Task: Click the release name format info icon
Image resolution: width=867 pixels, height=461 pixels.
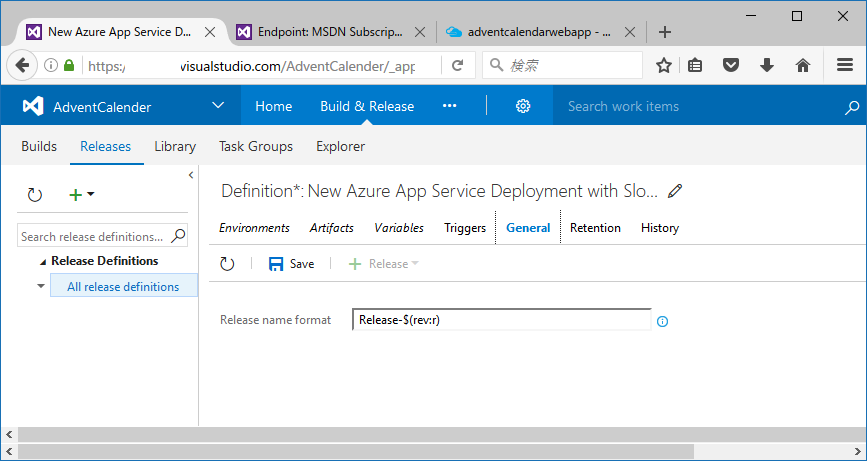Action: [662, 321]
